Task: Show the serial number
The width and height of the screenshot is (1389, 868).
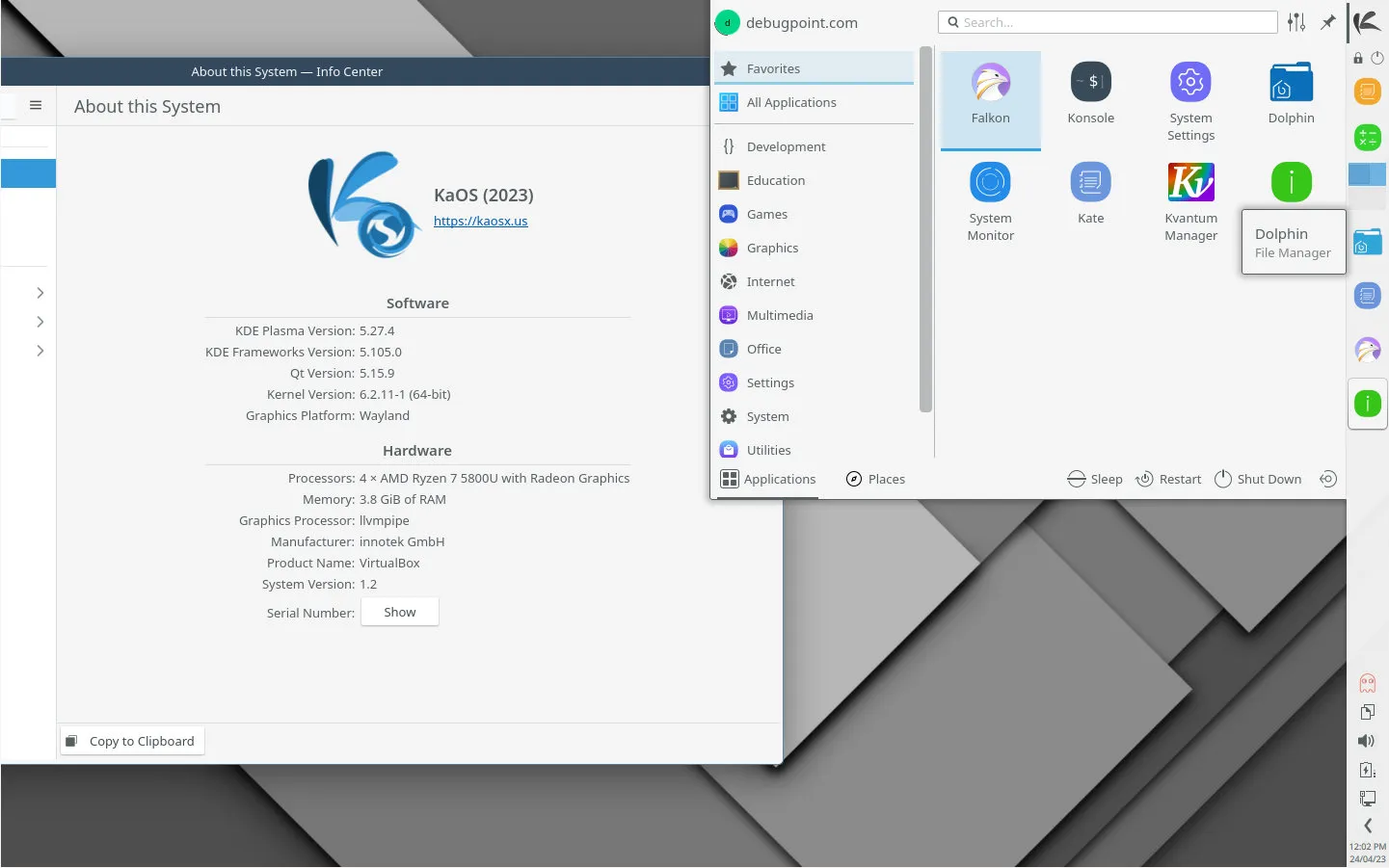Action: click(x=400, y=612)
